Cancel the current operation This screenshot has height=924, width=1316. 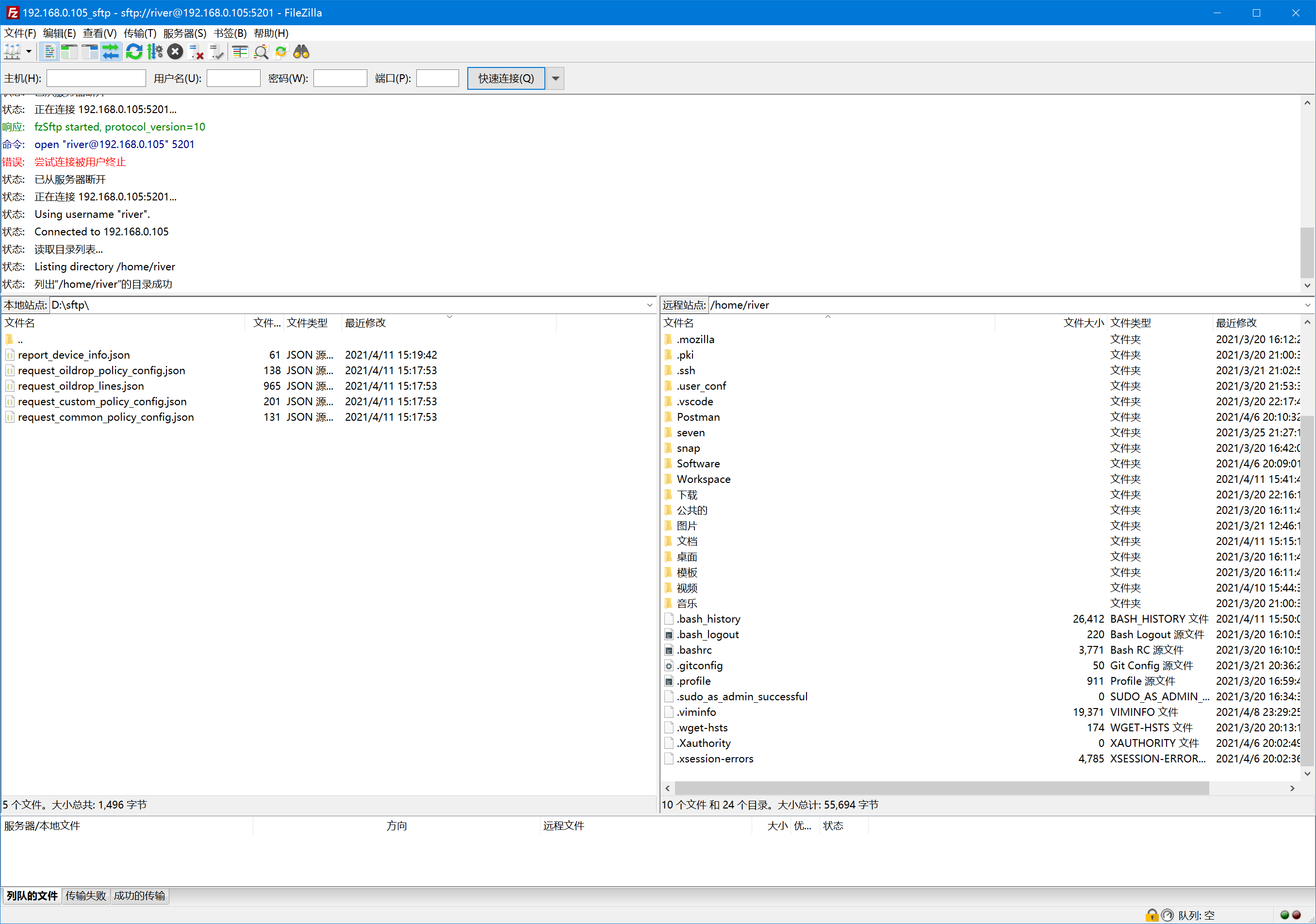click(x=175, y=51)
